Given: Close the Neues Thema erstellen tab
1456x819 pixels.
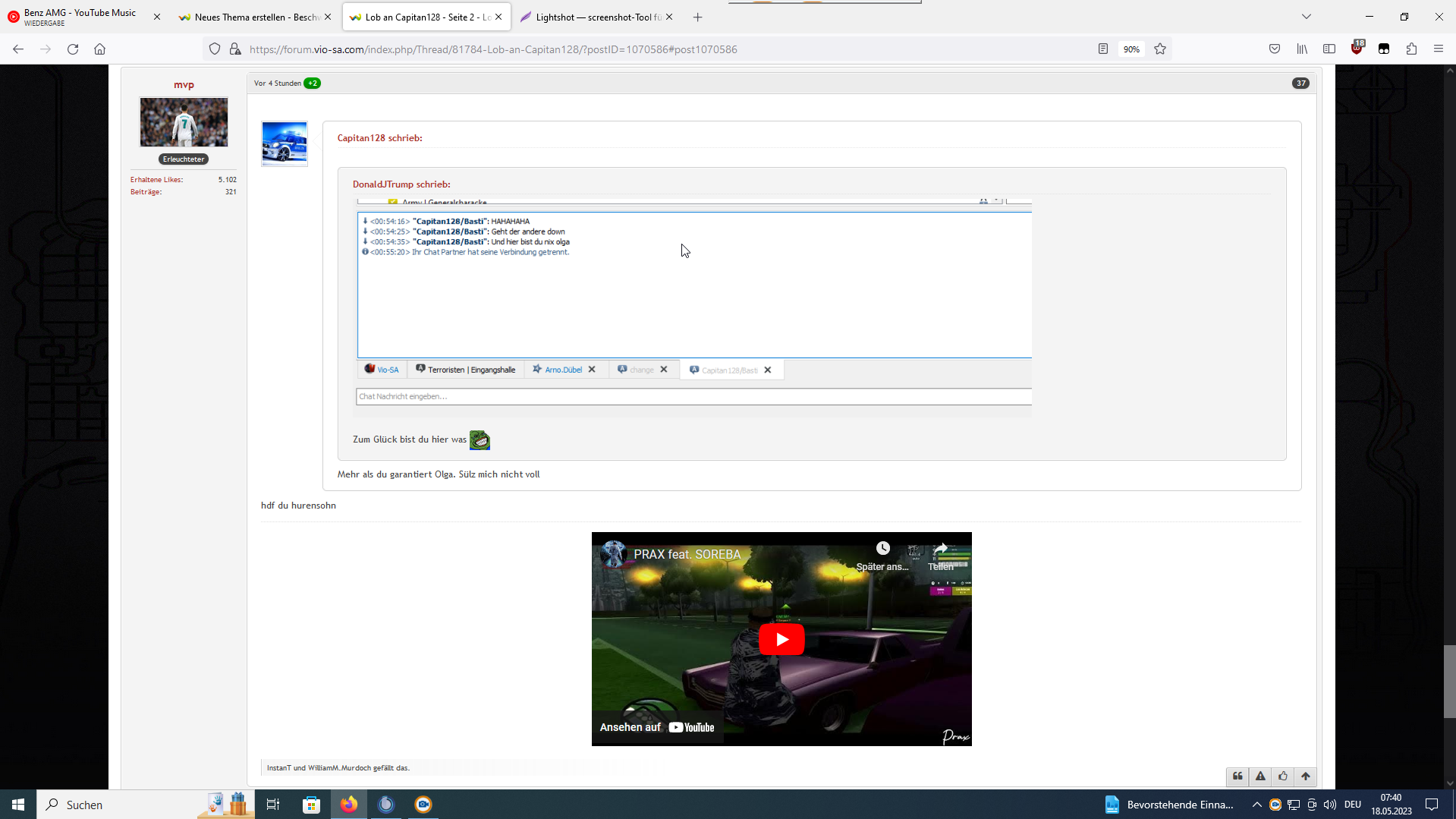Looking at the screenshot, I should coord(328,17).
